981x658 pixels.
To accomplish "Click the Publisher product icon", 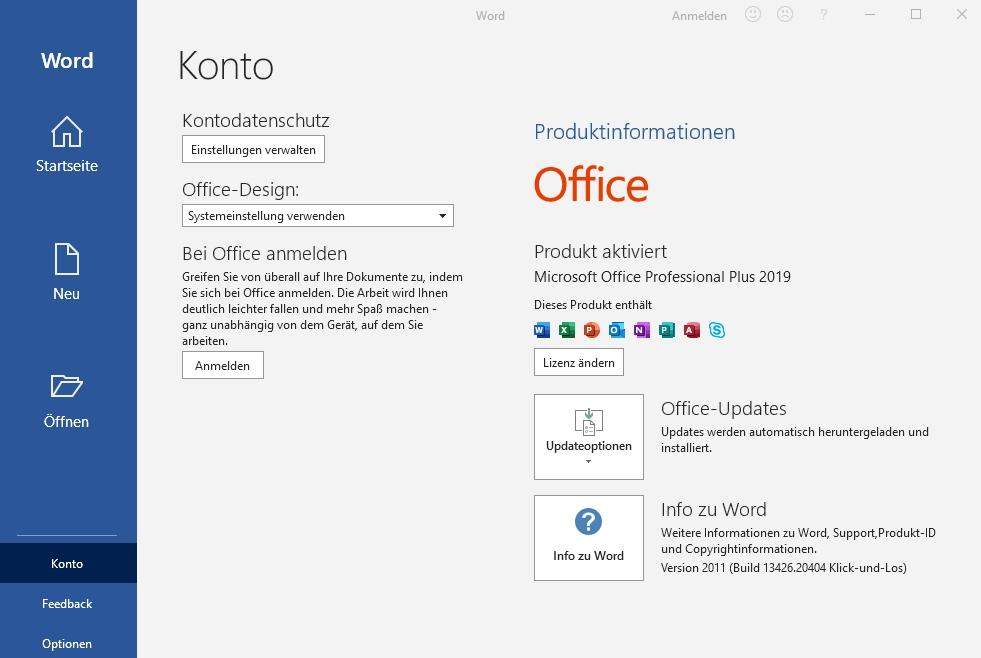I will (667, 329).
